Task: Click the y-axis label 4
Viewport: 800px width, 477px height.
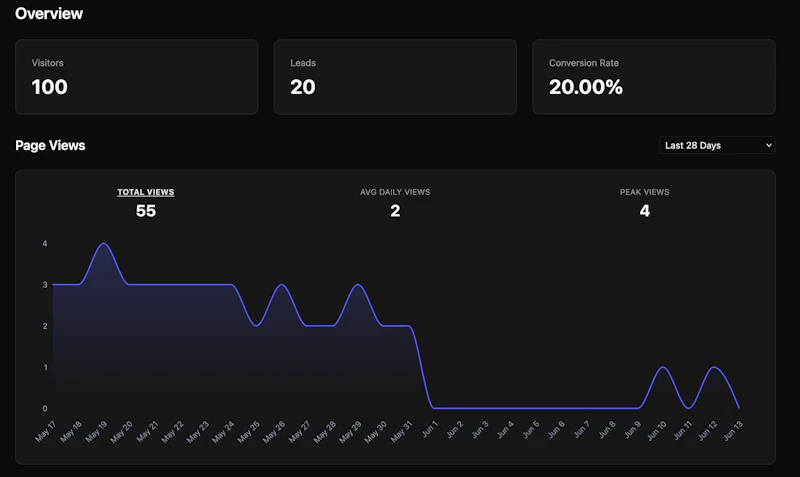Action: point(45,244)
